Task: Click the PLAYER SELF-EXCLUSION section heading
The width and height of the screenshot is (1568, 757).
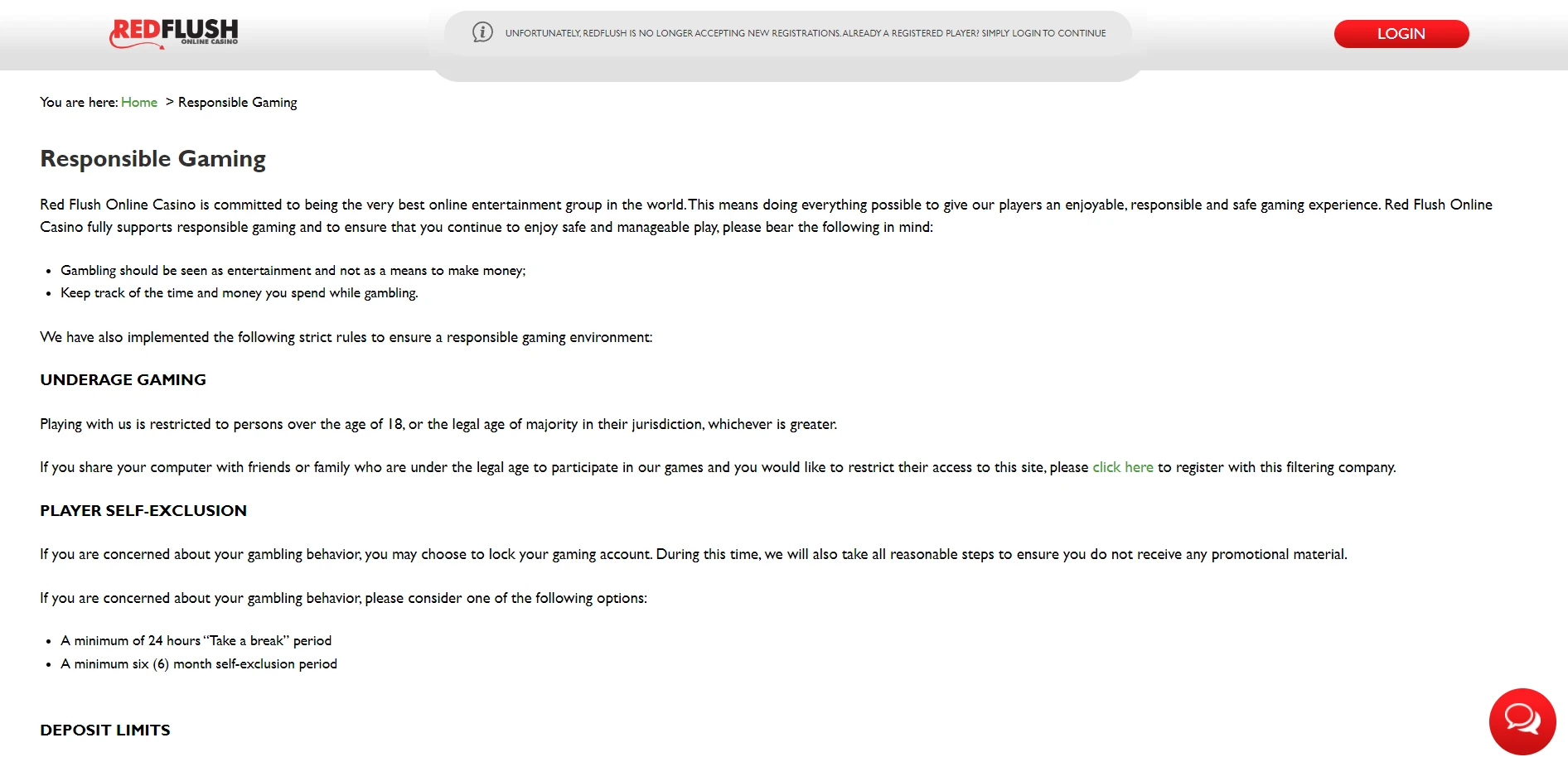Action: pos(143,511)
